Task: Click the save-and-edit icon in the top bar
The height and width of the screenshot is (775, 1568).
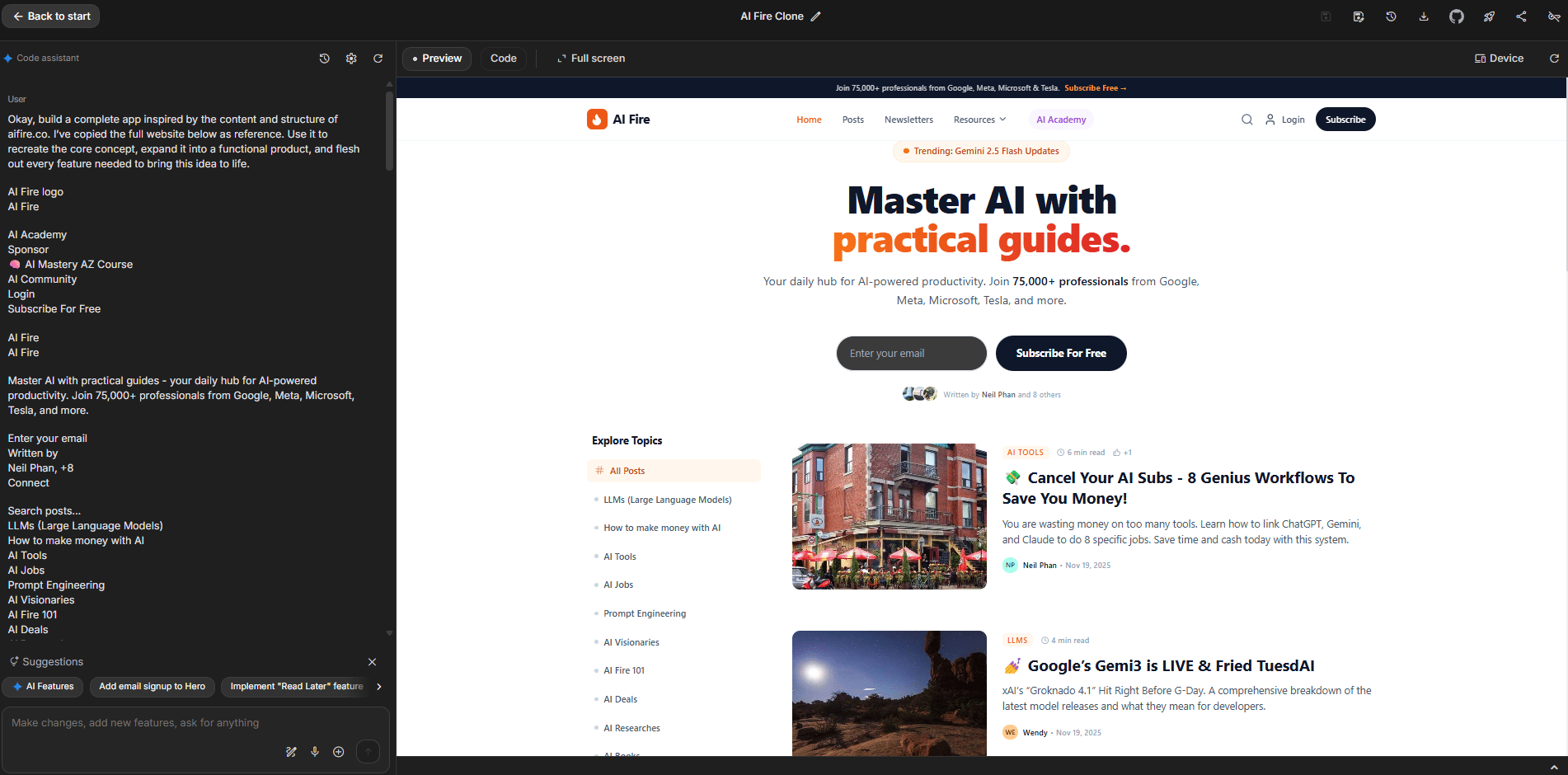Action: coord(1359,16)
